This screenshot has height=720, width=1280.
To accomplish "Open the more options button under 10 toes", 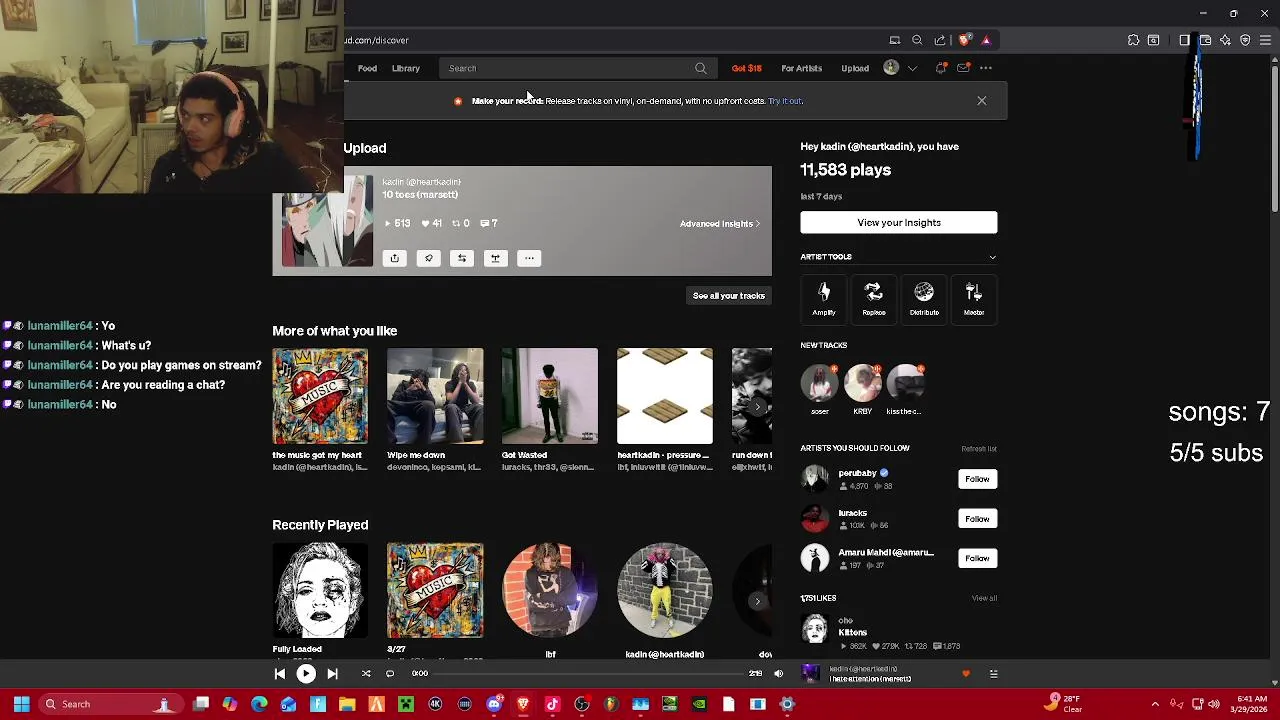I will [529, 258].
